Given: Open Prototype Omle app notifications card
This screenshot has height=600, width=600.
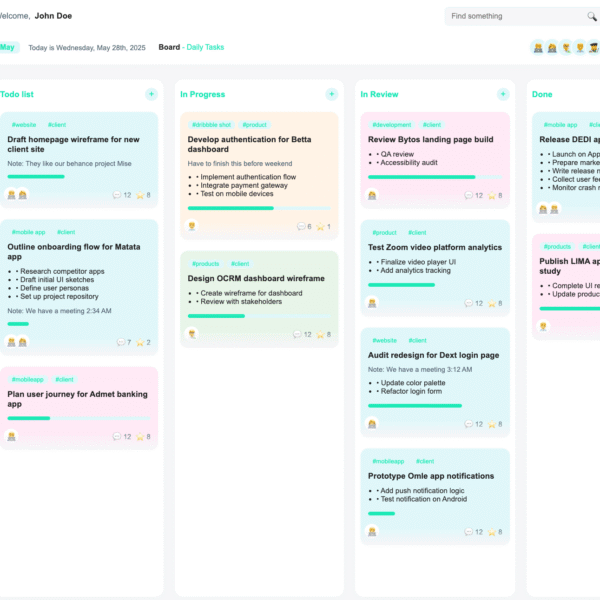Looking at the screenshot, I should tap(431, 476).
